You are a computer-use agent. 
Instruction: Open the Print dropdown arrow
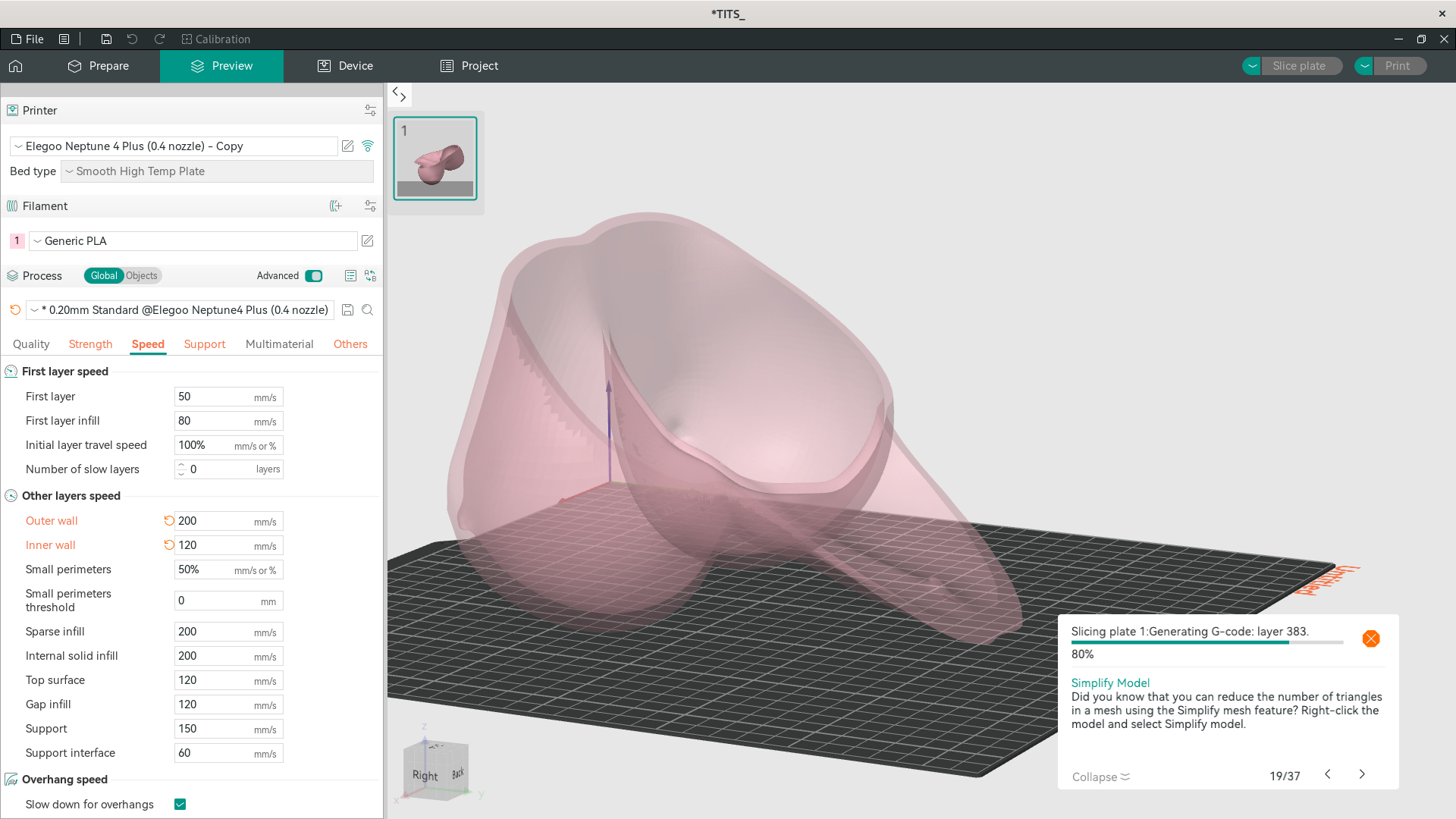tap(1364, 66)
